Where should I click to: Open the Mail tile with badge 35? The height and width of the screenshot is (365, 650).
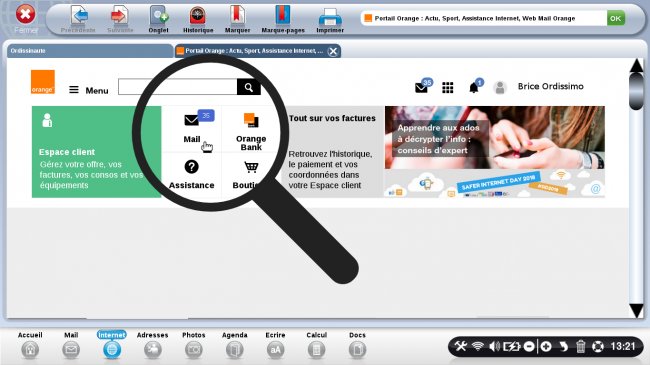click(x=192, y=128)
